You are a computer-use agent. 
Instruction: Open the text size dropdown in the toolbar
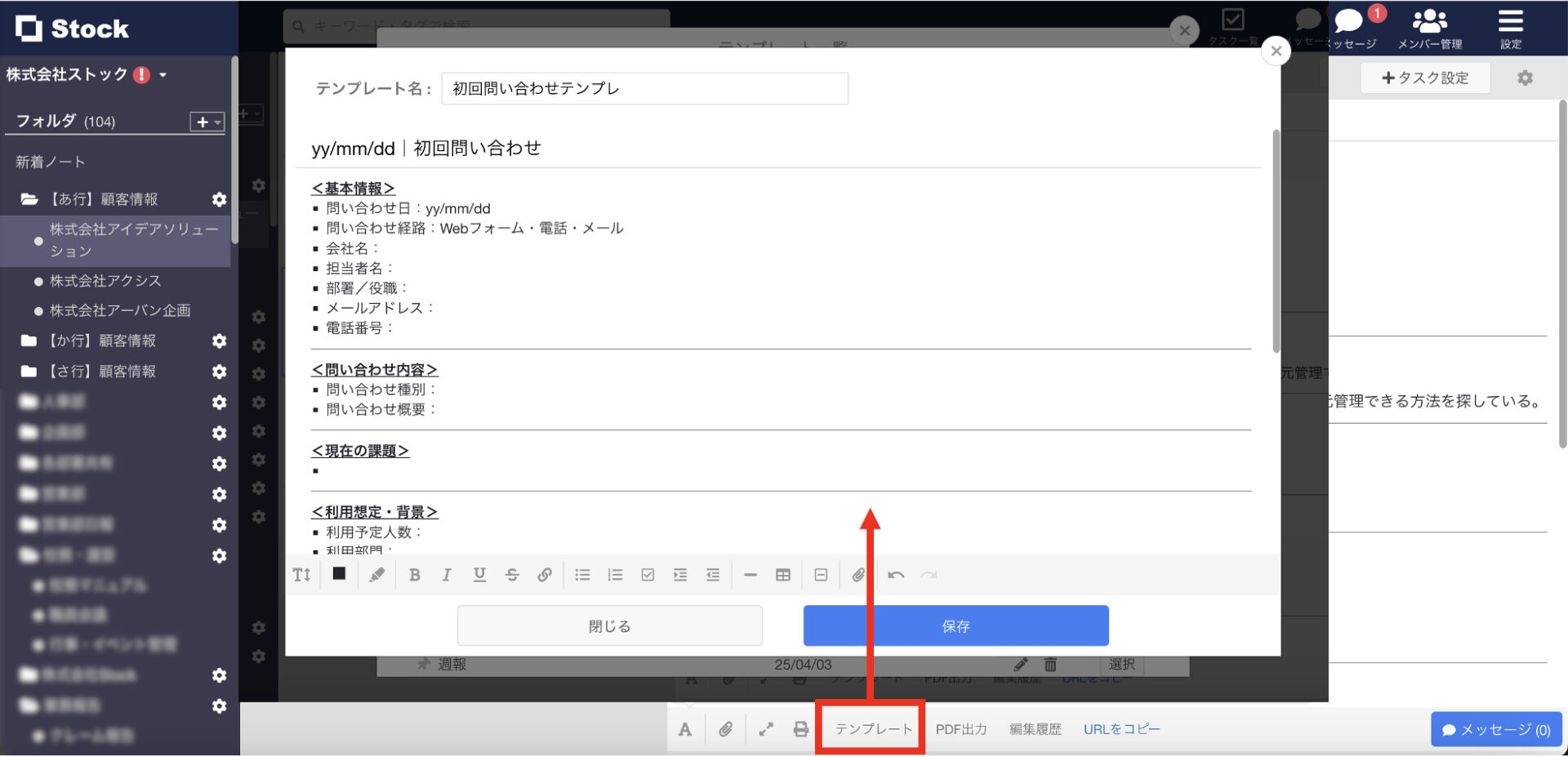(x=301, y=574)
